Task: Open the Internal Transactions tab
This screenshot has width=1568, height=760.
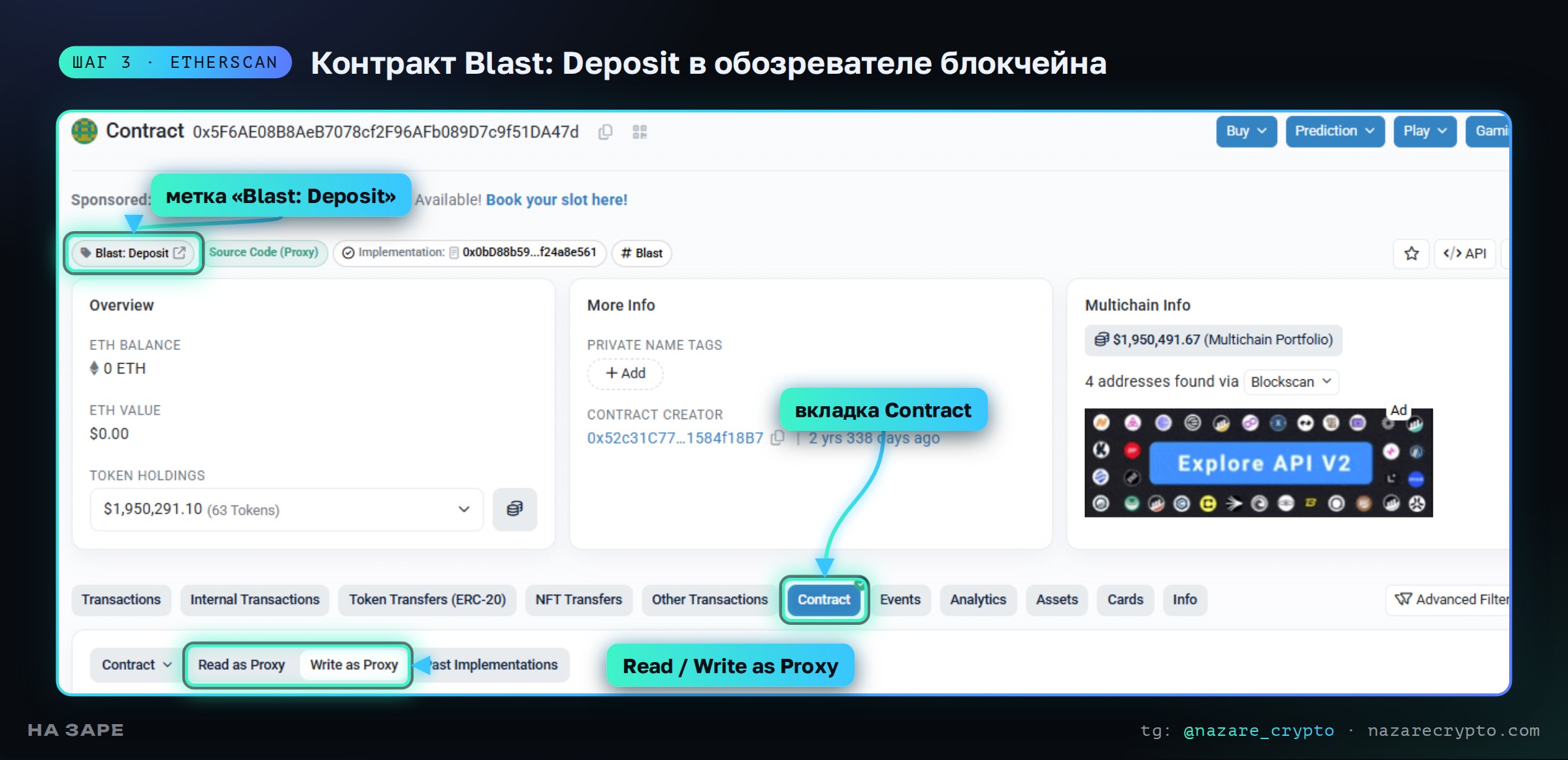Action: click(255, 599)
